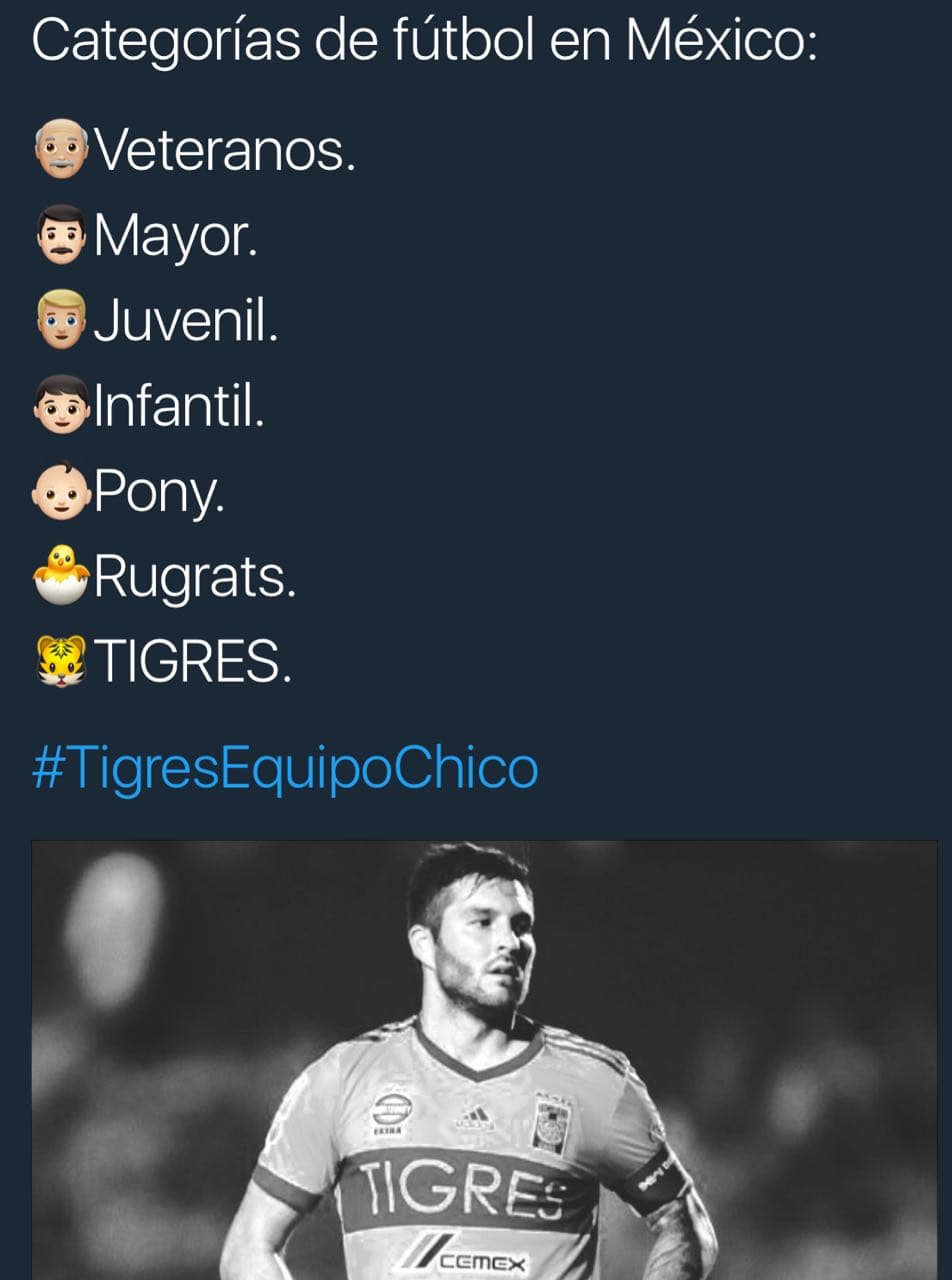Screen dimensions: 952x1280
Task: Open the black and white player photo
Action: (484, 1060)
